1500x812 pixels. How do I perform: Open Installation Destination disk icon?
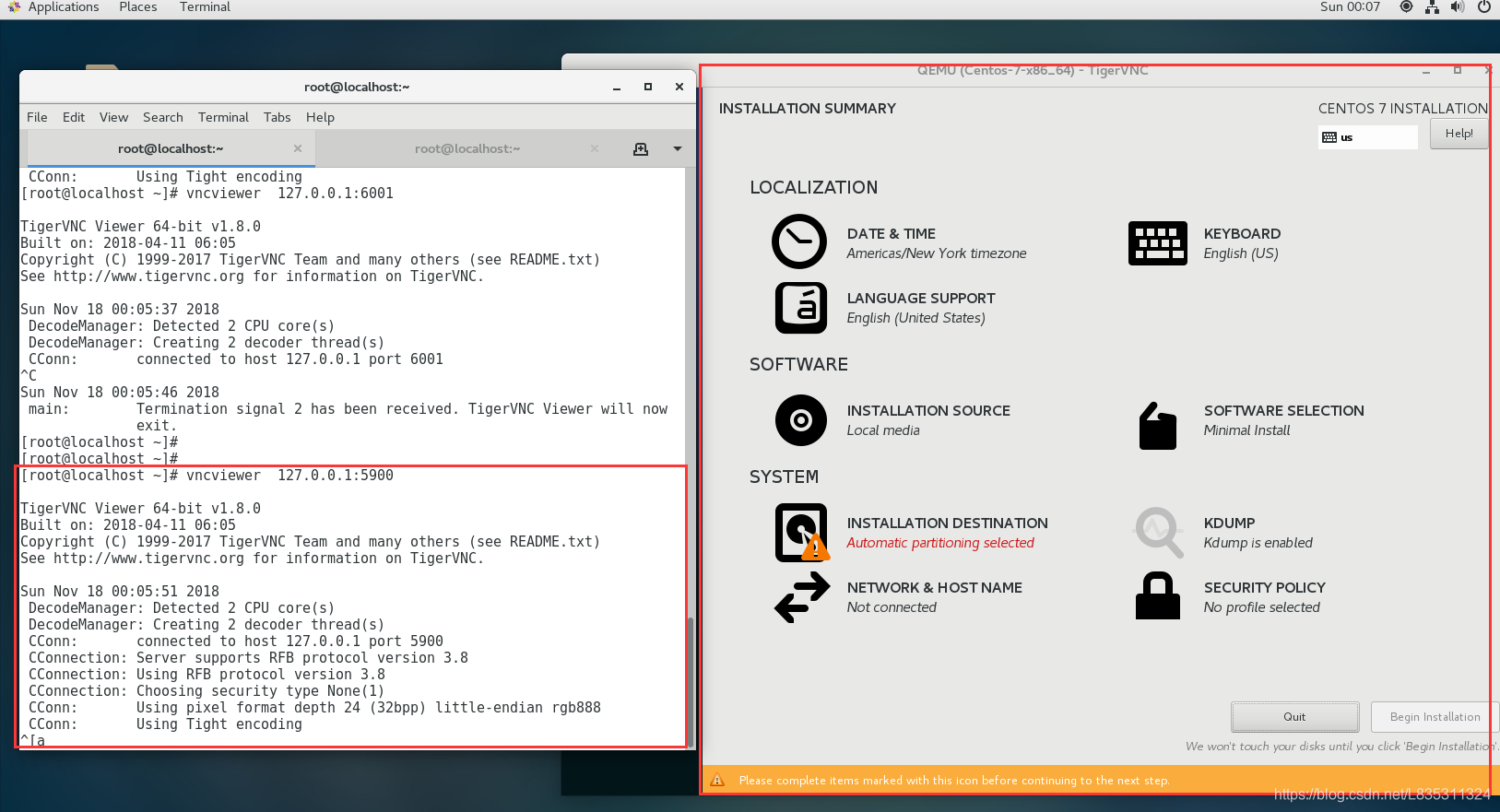(x=802, y=533)
